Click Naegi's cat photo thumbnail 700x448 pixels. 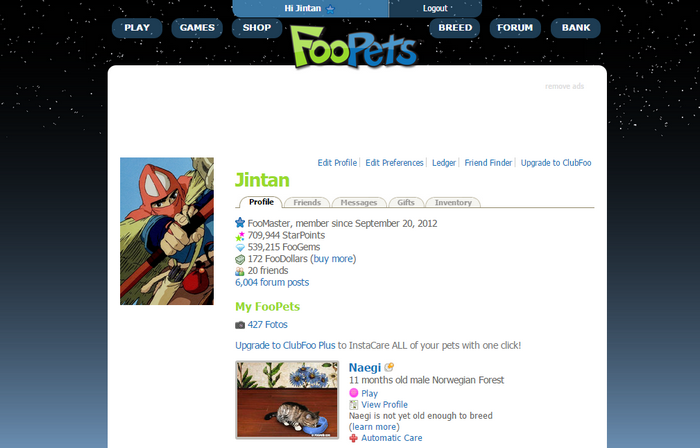point(287,400)
